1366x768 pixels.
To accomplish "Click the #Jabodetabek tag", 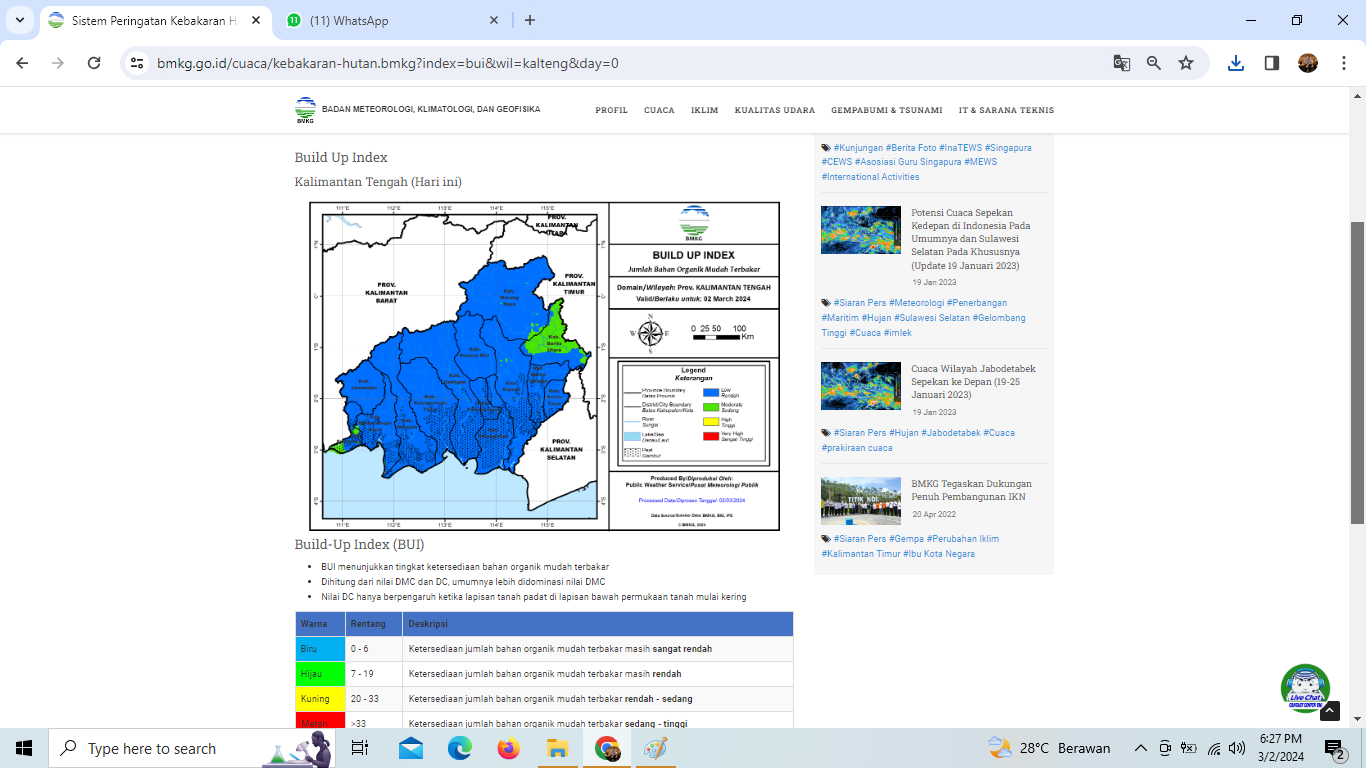I will (x=950, y=432).
